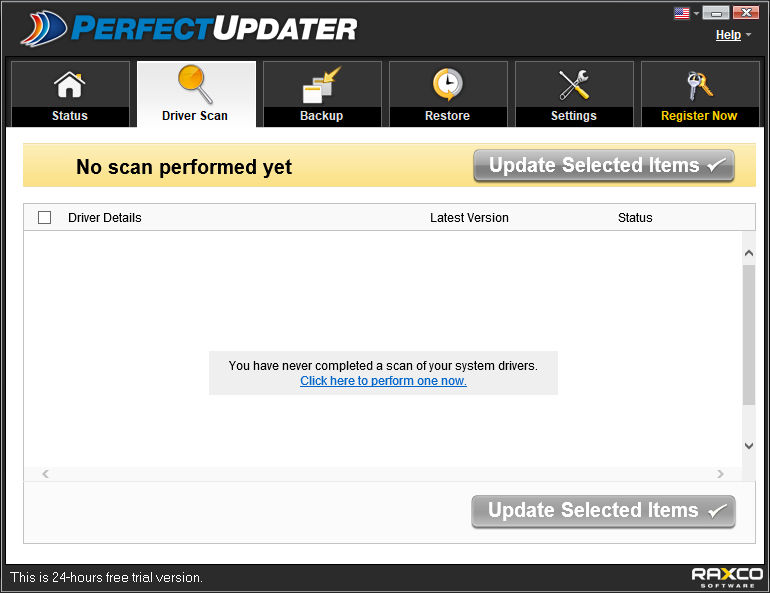This screenshot has width=770, height=593.
Task: Click bottom Update Selected Items button
Action: 604,511
